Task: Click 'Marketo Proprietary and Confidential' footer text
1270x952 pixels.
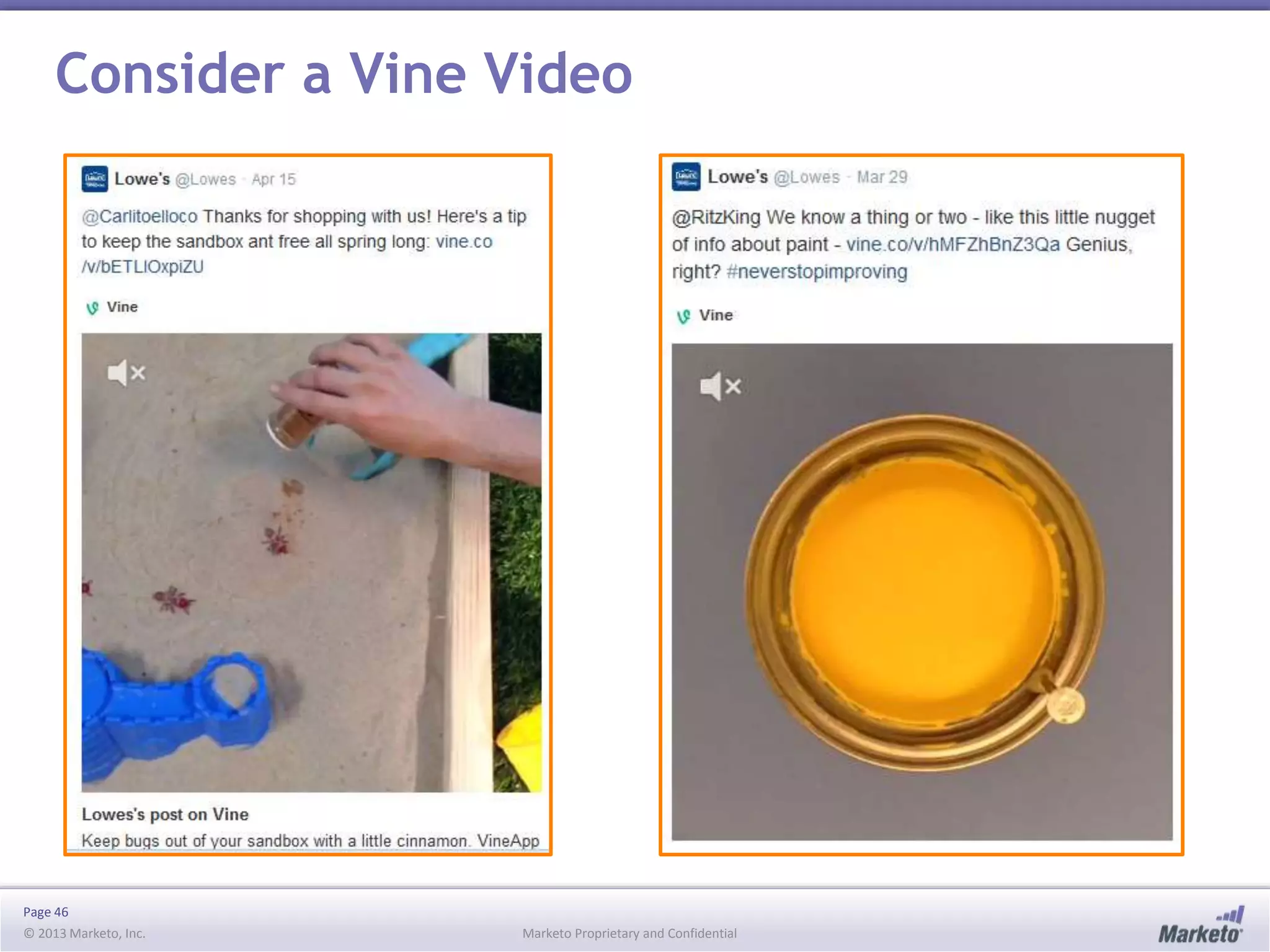Action: [629, 933]
